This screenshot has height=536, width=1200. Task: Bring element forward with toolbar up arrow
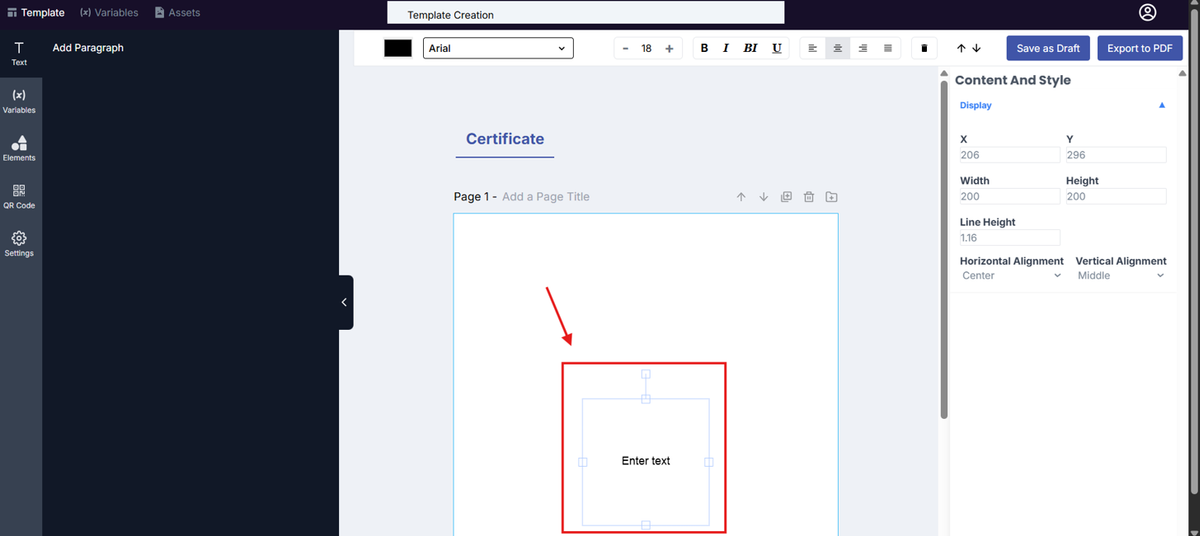click(x=961, y=48)
